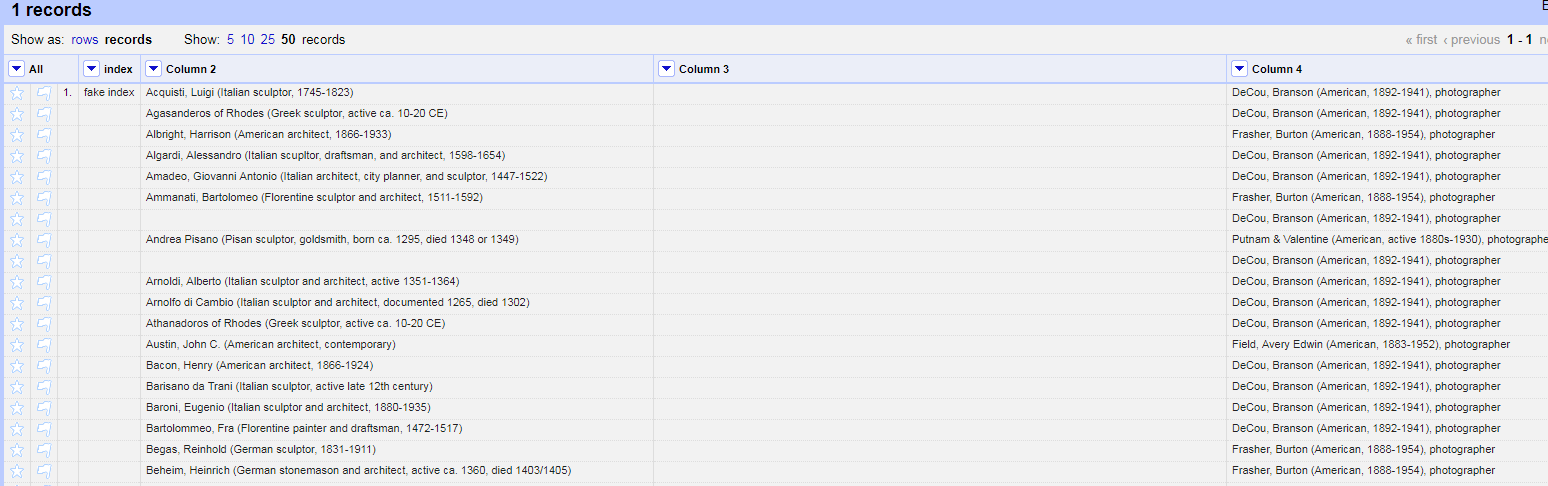Image resolution: width=1548 pixels, height=486 pixels.
Task: Show 10 records per page
Action: click(x=247, y=40)
